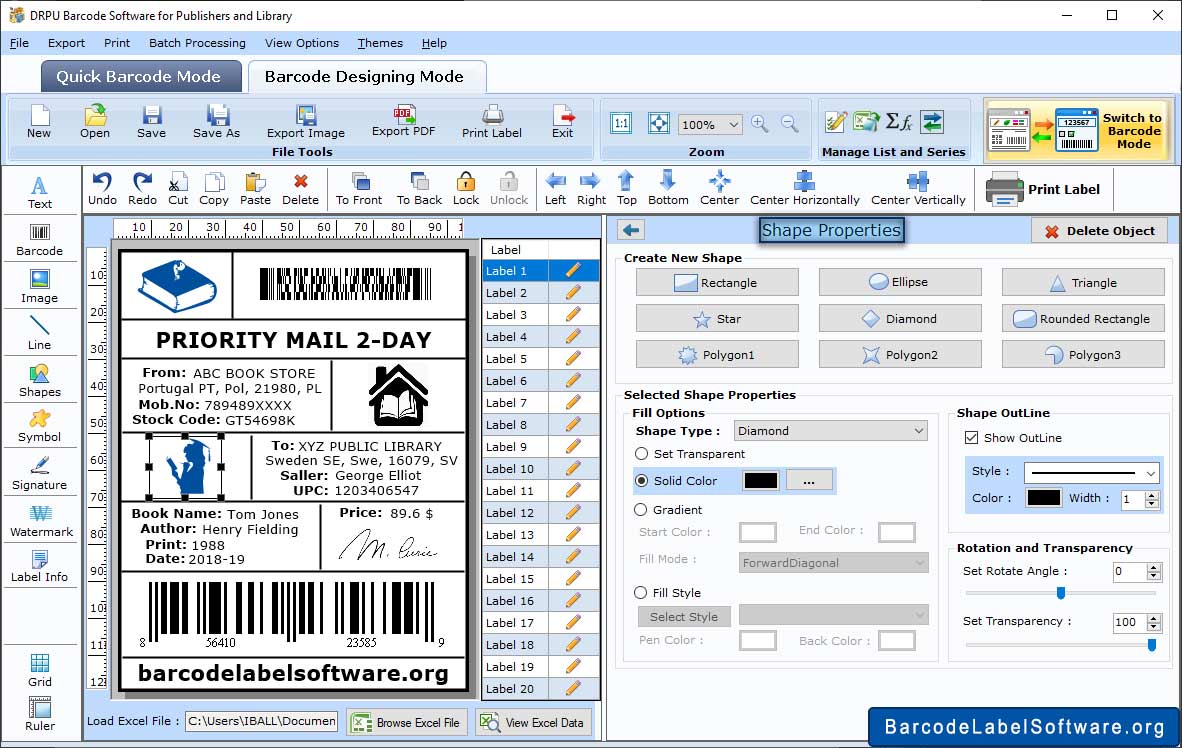Screen dimensions: 1182x748
Task: Open the Batch Processing menu
Action: tap(198, 43)
